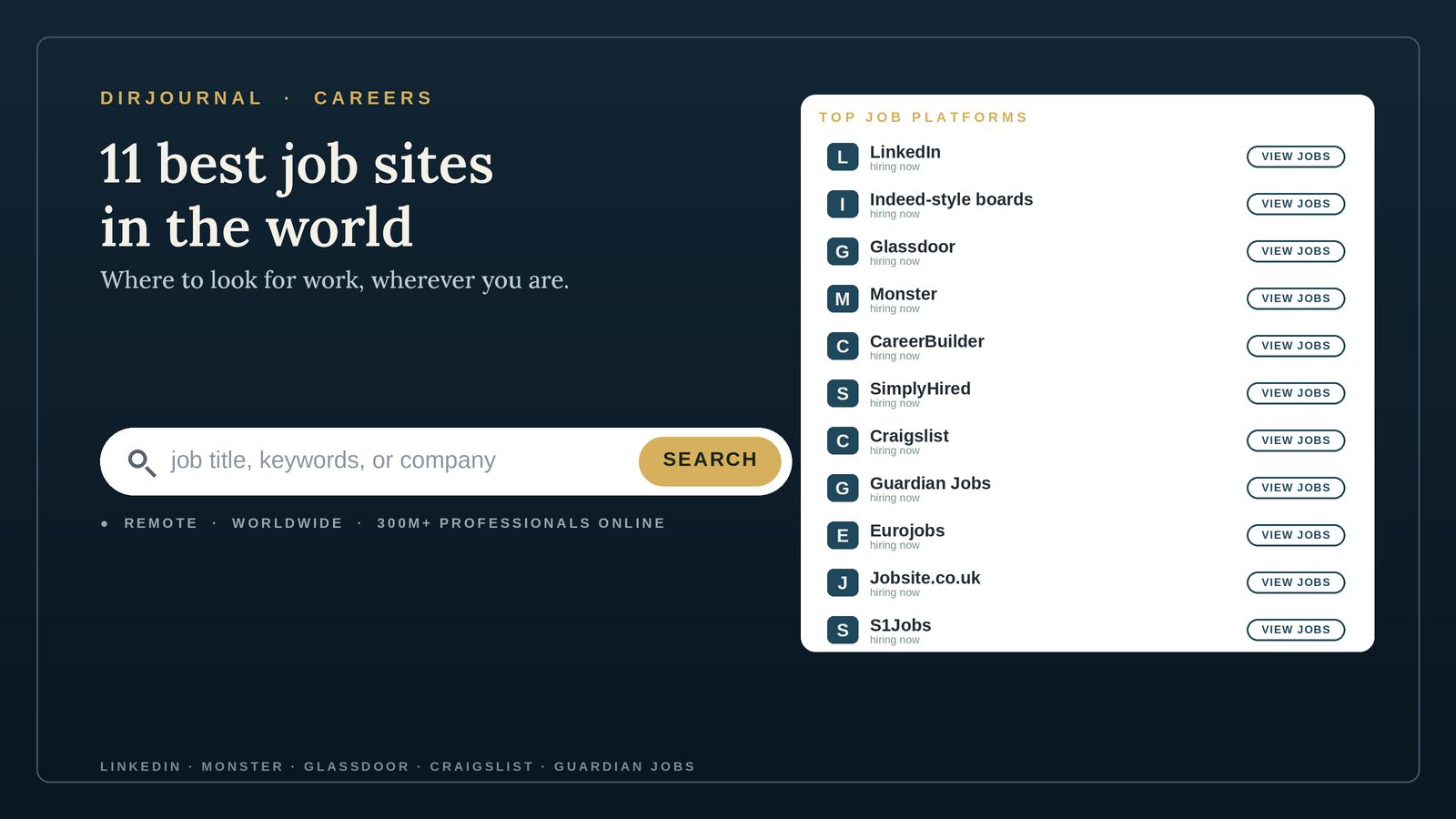This screenshot has width=1456, height=819.
Task: Click the Craigslist 'C' letter icon
Action: pyautogui.click(x=843, y=440)
